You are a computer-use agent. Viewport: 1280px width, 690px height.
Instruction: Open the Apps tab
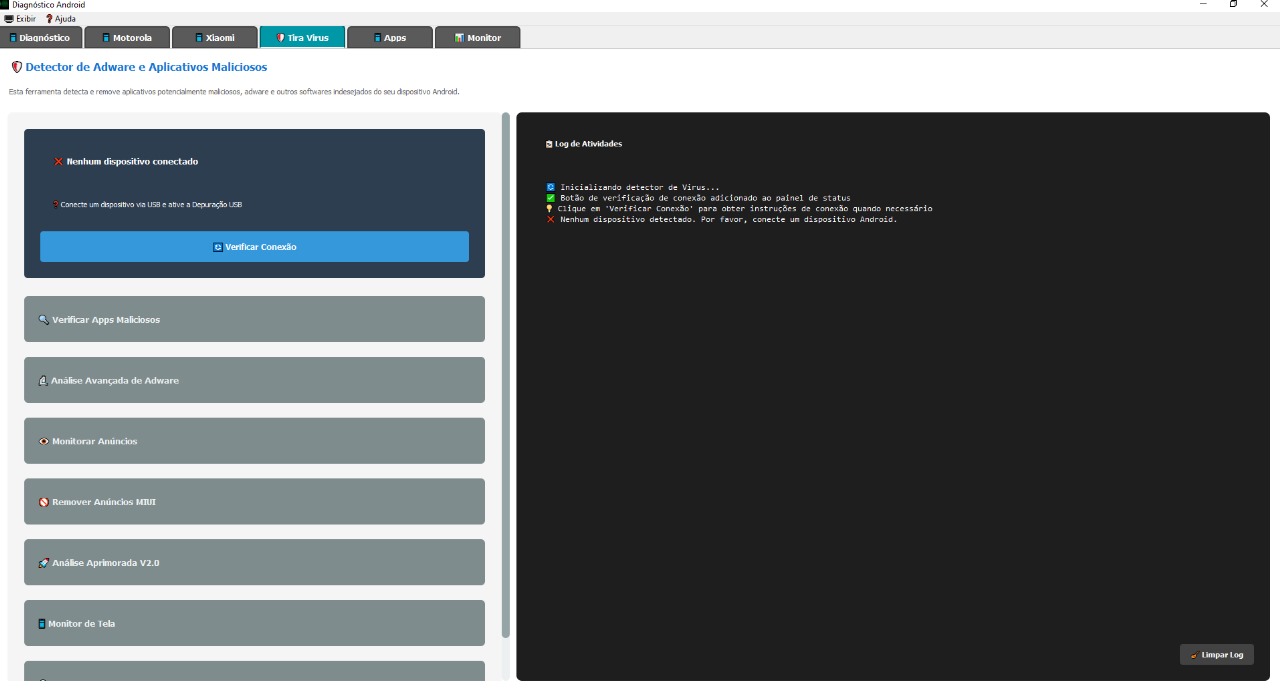[x=389, y=38]
